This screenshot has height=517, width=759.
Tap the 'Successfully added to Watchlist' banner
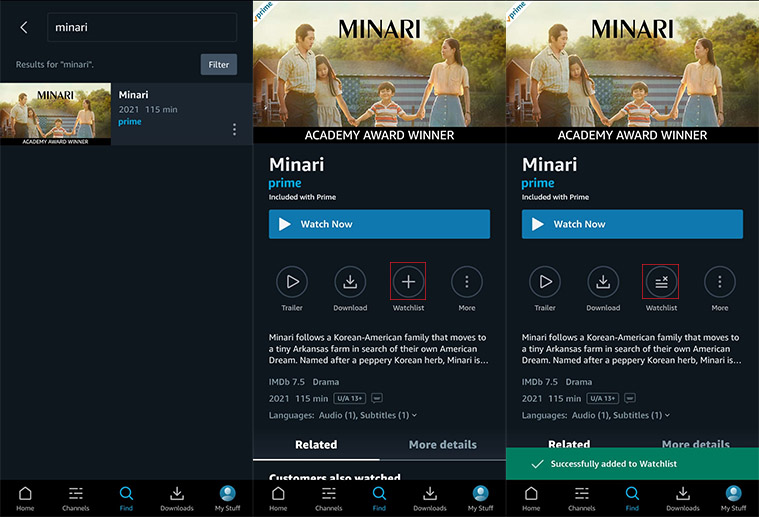coord(632,464)
